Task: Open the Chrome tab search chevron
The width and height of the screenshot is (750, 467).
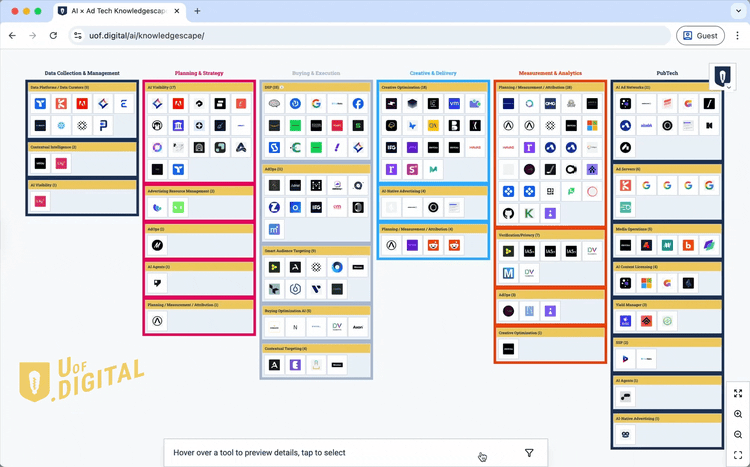Action: click(x=738, y=11)
